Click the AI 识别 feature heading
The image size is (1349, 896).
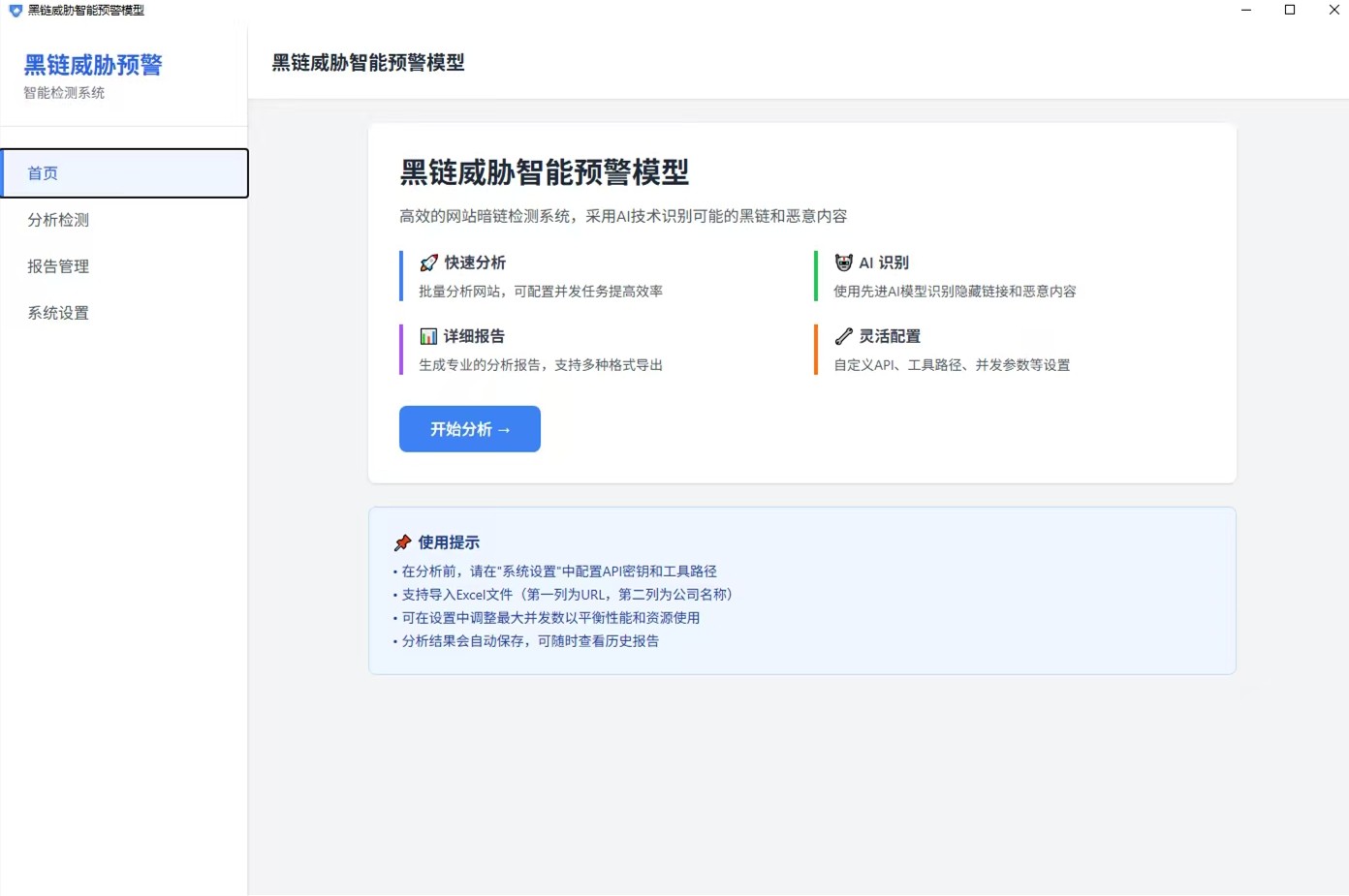click(884, 263)
